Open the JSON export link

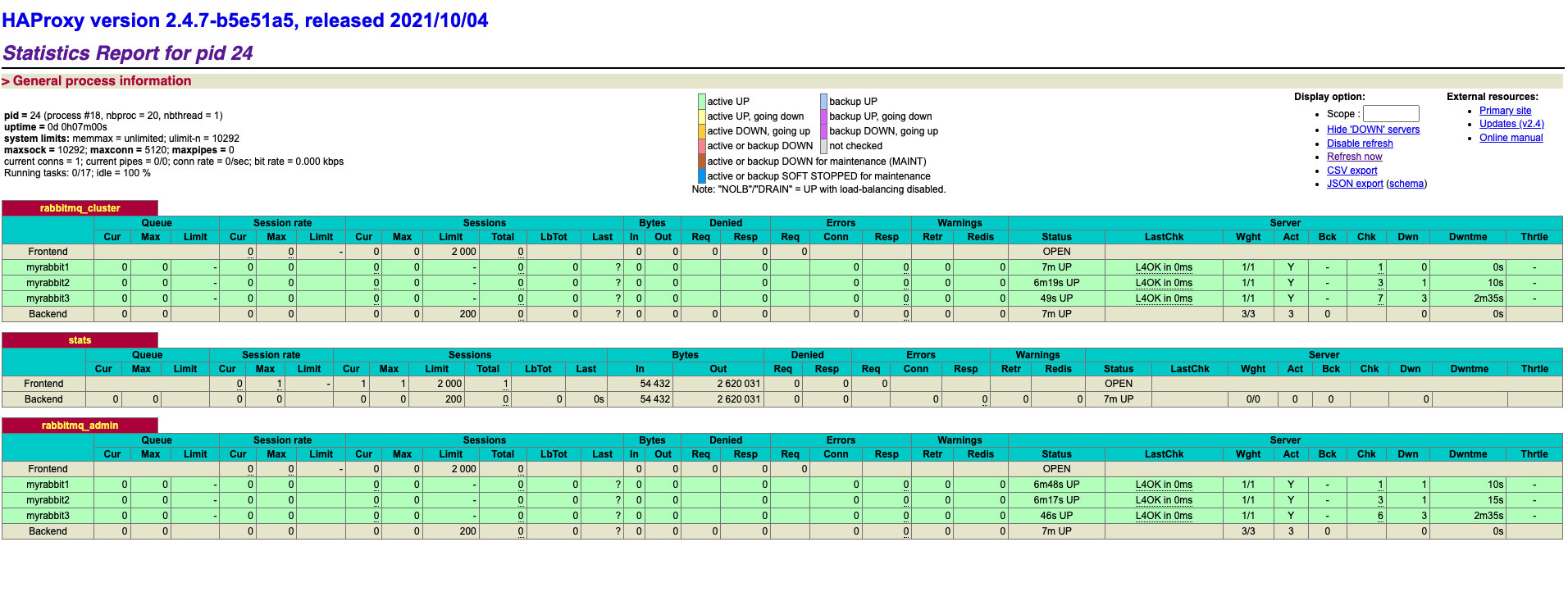(x=1355, y=184)
